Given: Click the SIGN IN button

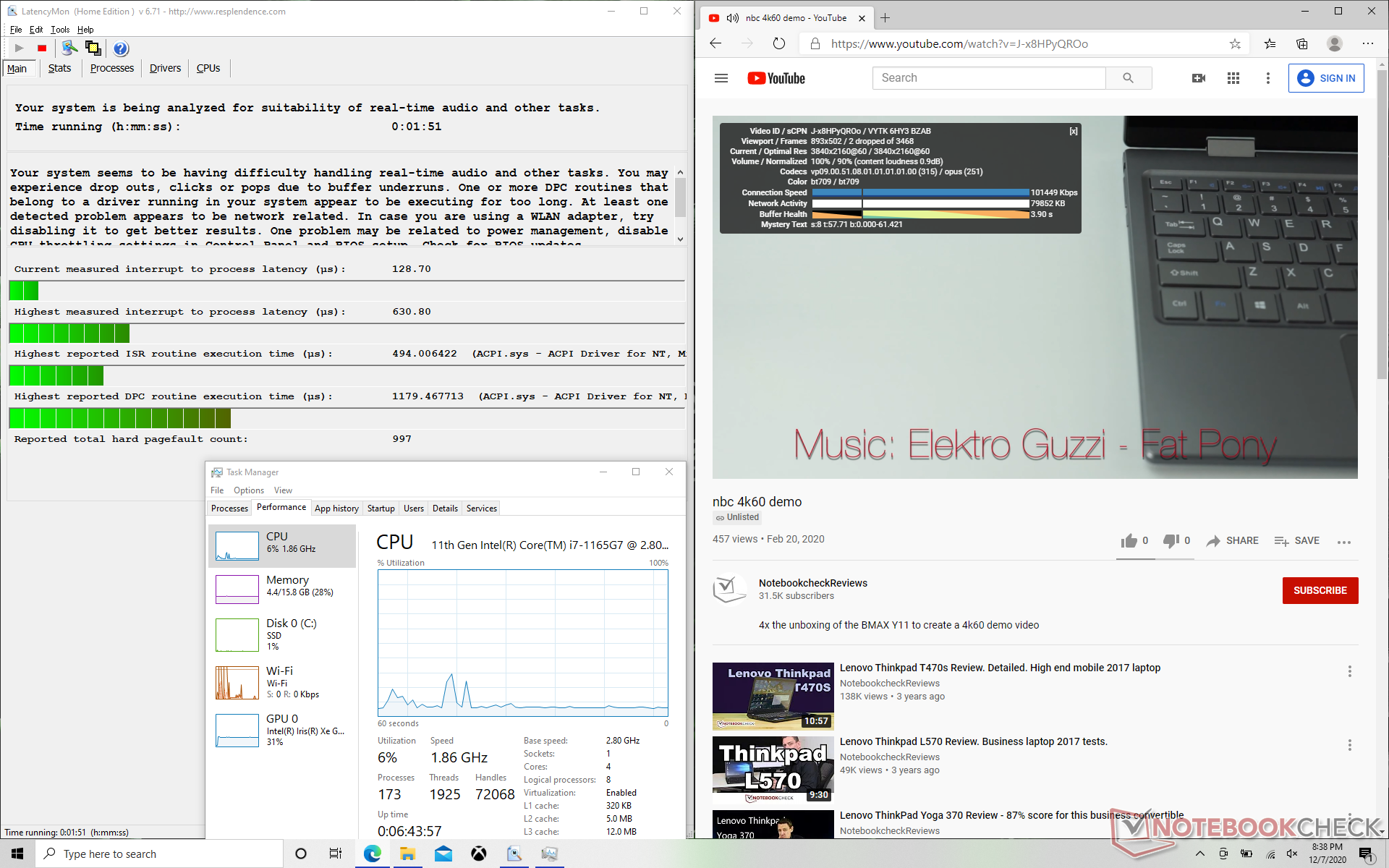Looking at the screenshot, I should coord(1326,78).
